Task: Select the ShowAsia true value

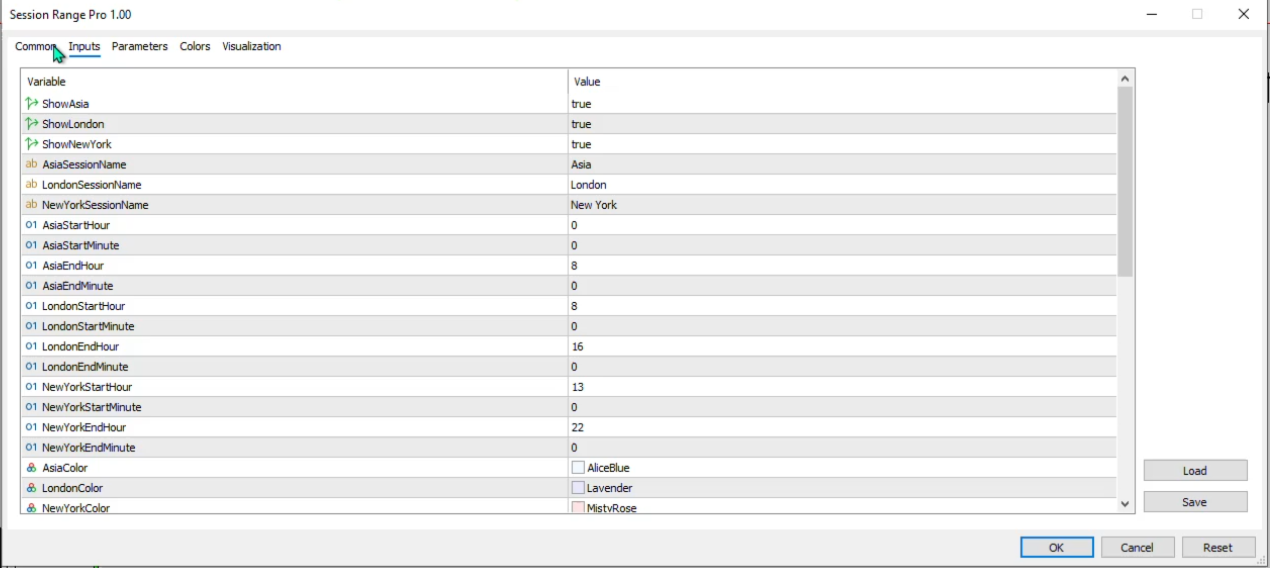Action: click(x=581, y=104)
